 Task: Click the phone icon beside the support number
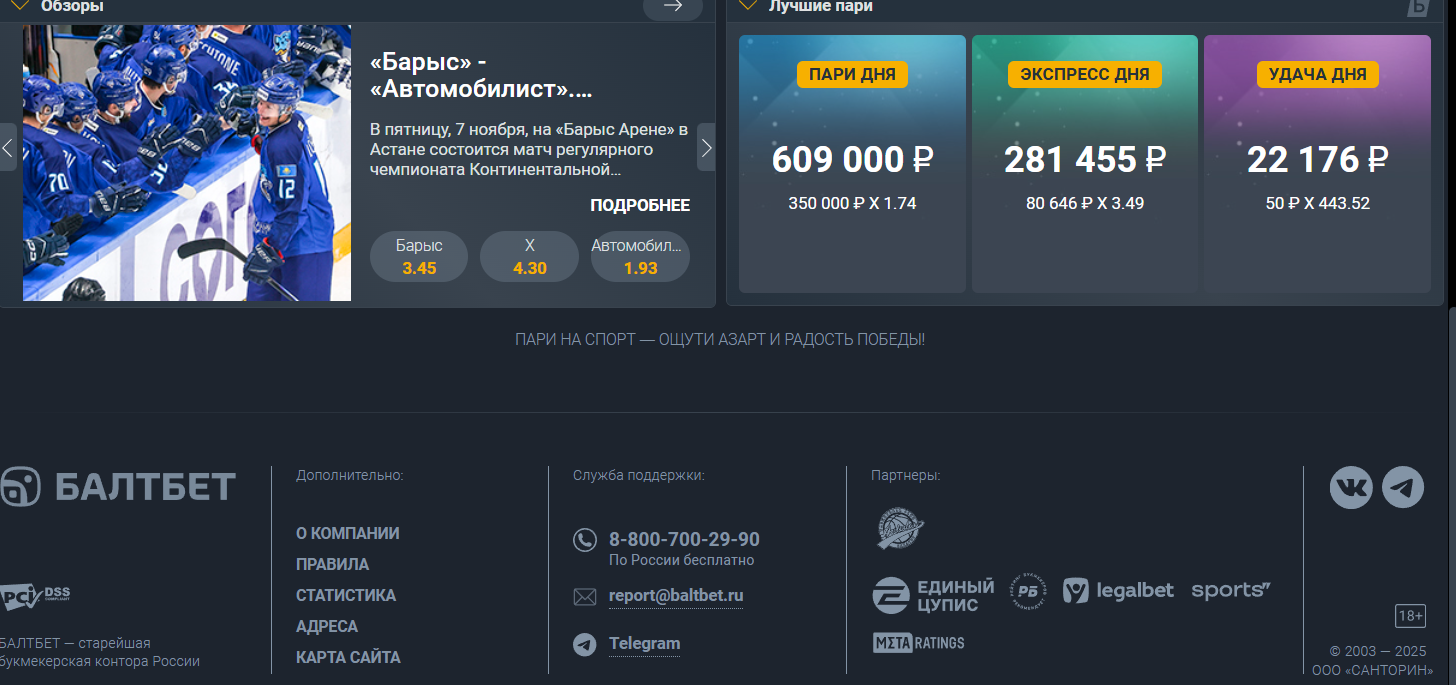pyautogui.click(x=585, y=539)
